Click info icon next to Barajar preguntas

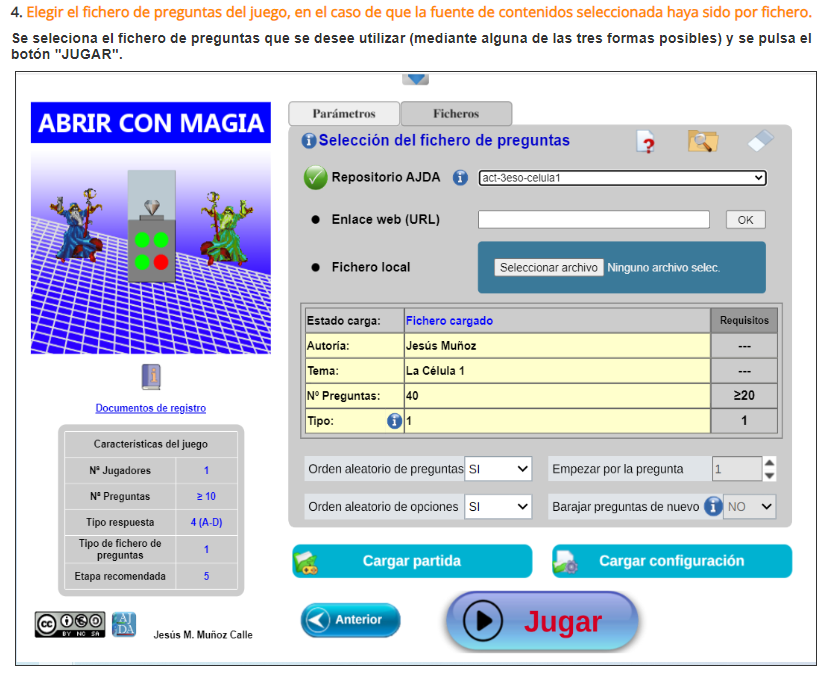pos(713,507)
